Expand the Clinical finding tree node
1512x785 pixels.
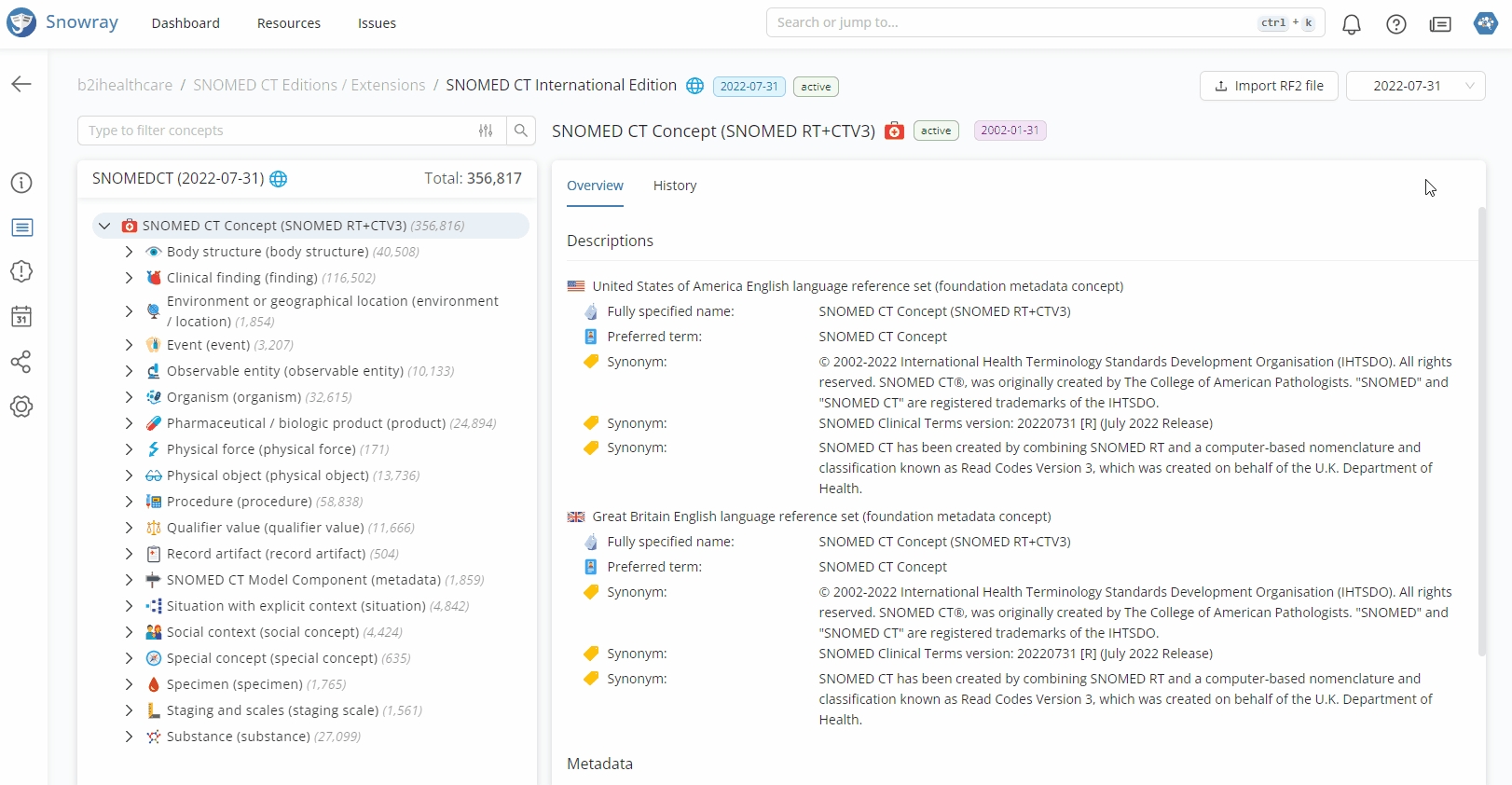pyautogui.click(x=129, y=278)
